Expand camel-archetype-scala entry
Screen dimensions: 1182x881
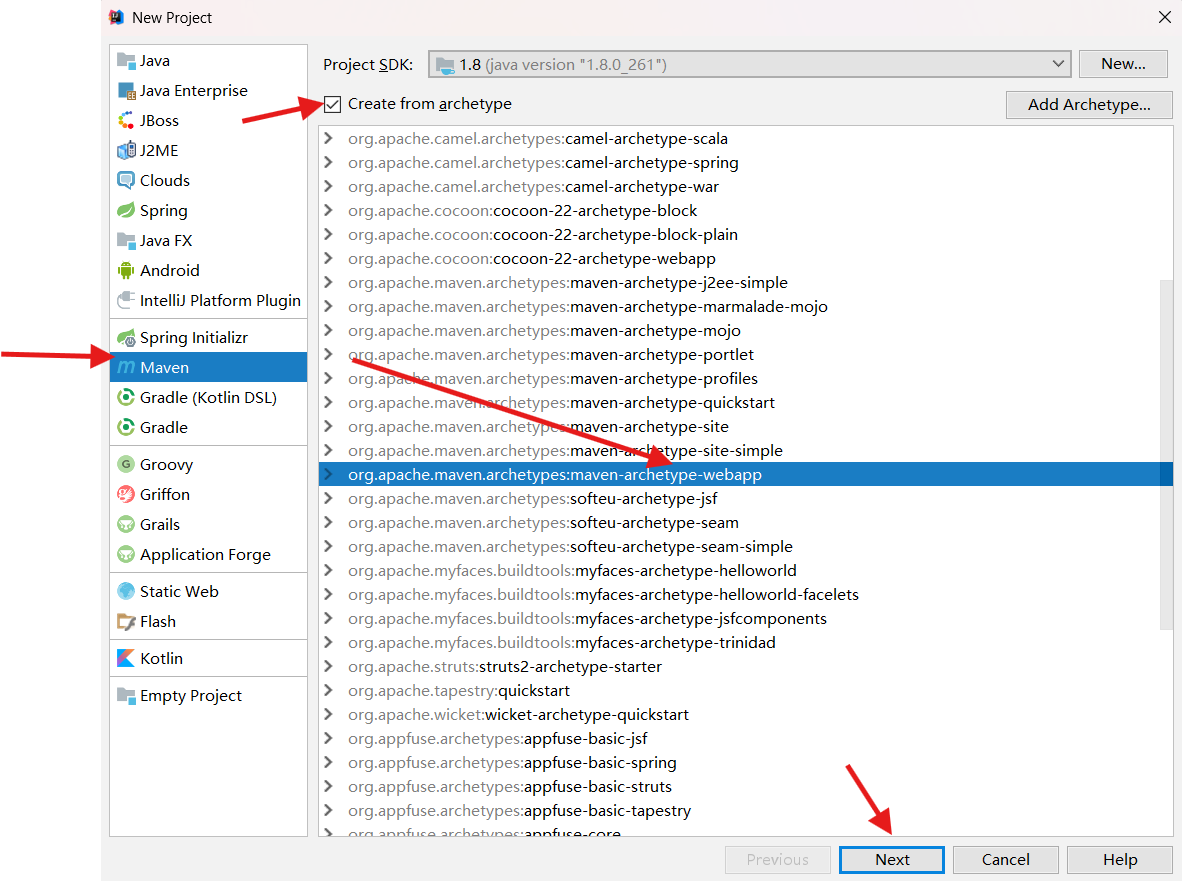point(328,139)
